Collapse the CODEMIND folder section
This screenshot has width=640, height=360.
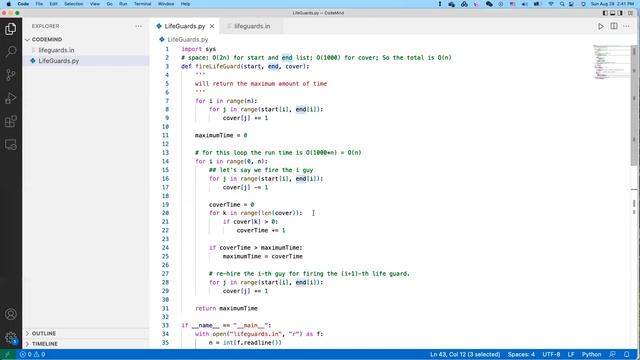[86, 40]
